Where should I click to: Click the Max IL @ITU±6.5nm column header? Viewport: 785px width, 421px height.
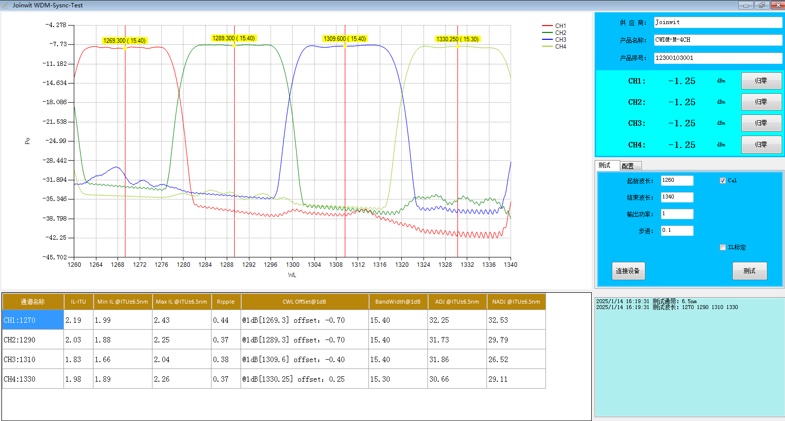pos(181,302)
